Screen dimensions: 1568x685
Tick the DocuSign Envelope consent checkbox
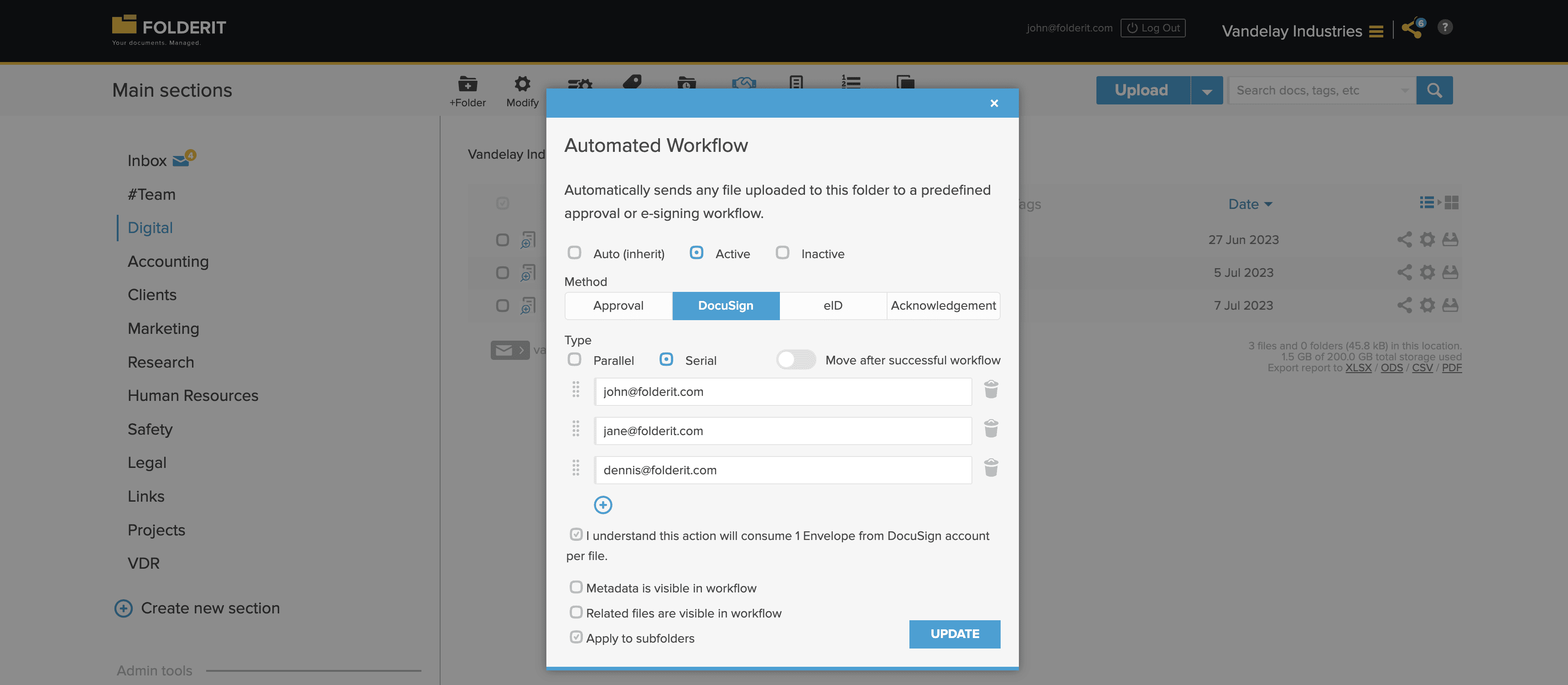pyautogui.click(x=576, y=535)
